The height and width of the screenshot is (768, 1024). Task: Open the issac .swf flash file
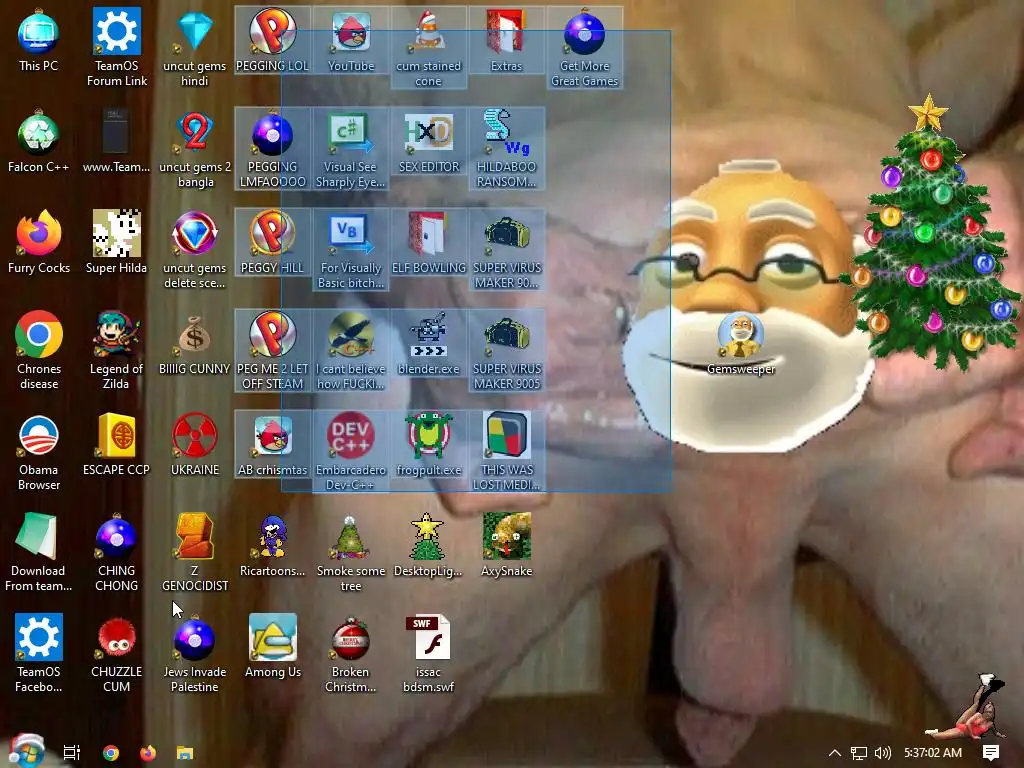click(x=428, y=654)
